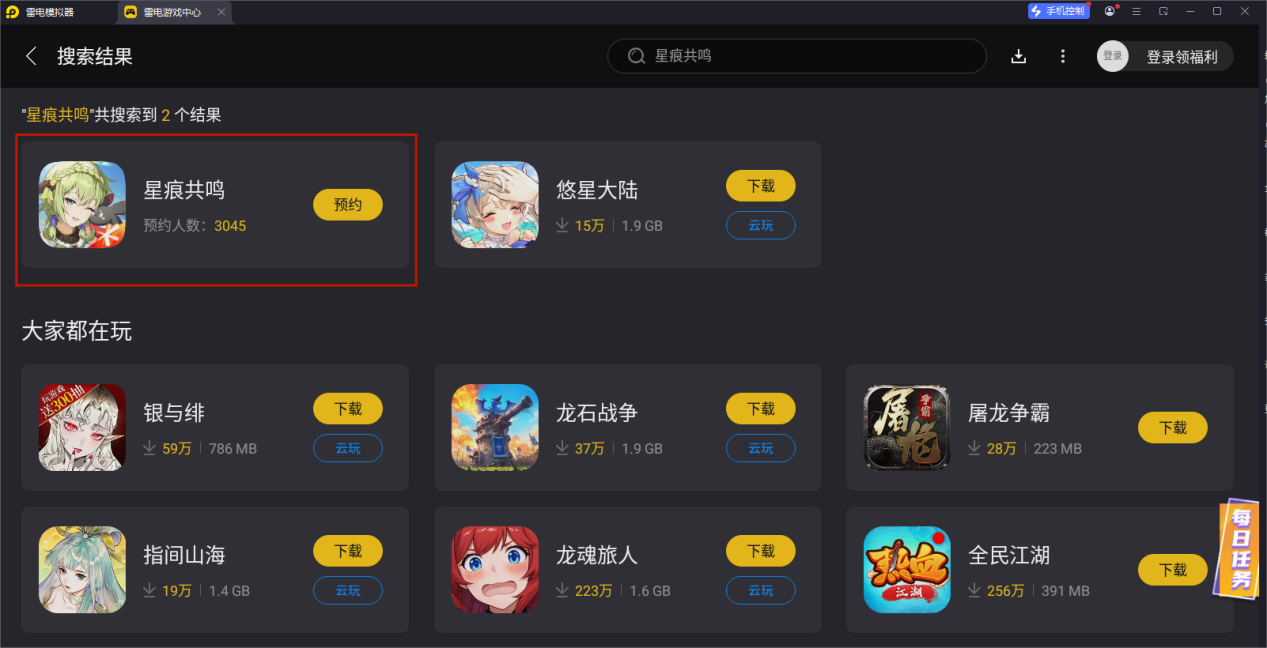Open the 屠龙争霸 game icon
This screenshot has width=1267, height=648.
click(907, 427)
